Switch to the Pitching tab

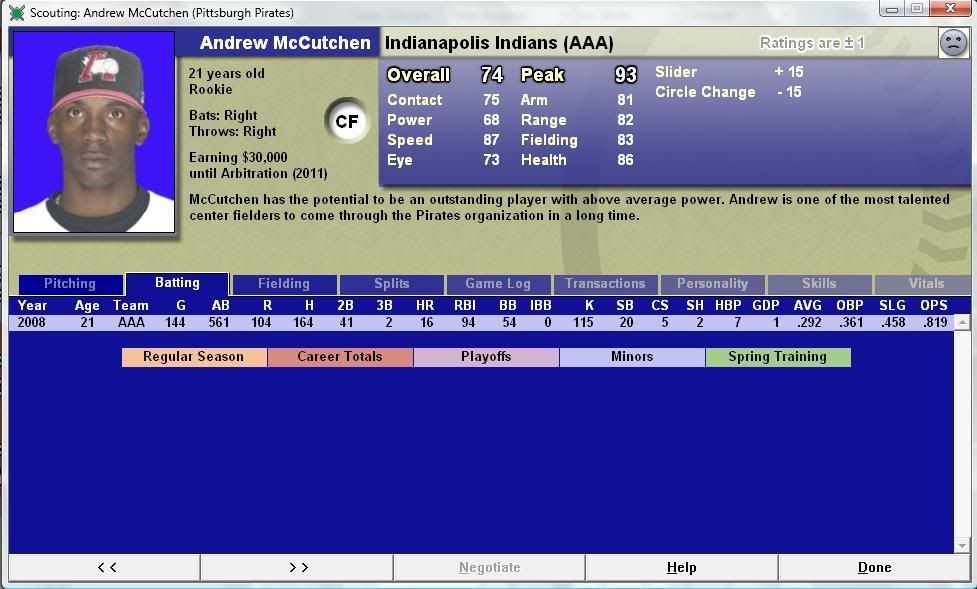click(x=70, y=284)
